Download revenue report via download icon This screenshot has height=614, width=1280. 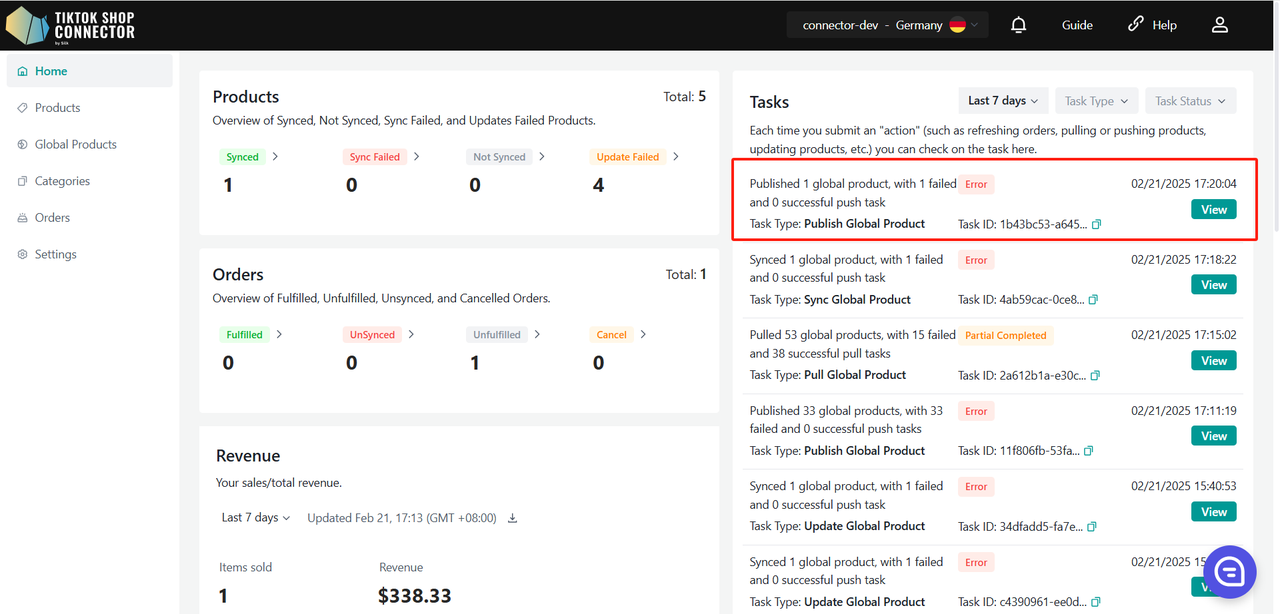point(513,518)
